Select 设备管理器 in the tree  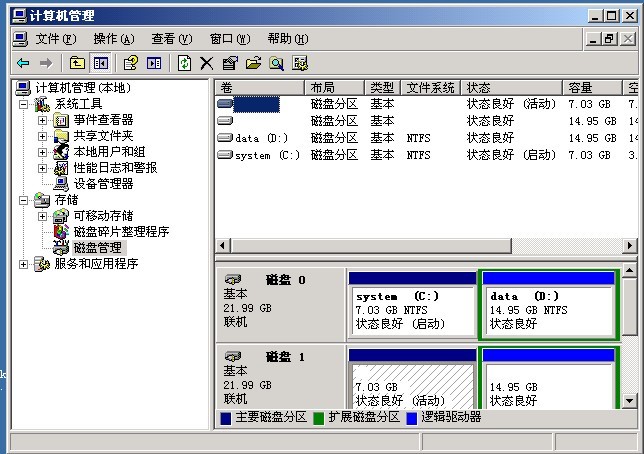click(x=103, y=184)
